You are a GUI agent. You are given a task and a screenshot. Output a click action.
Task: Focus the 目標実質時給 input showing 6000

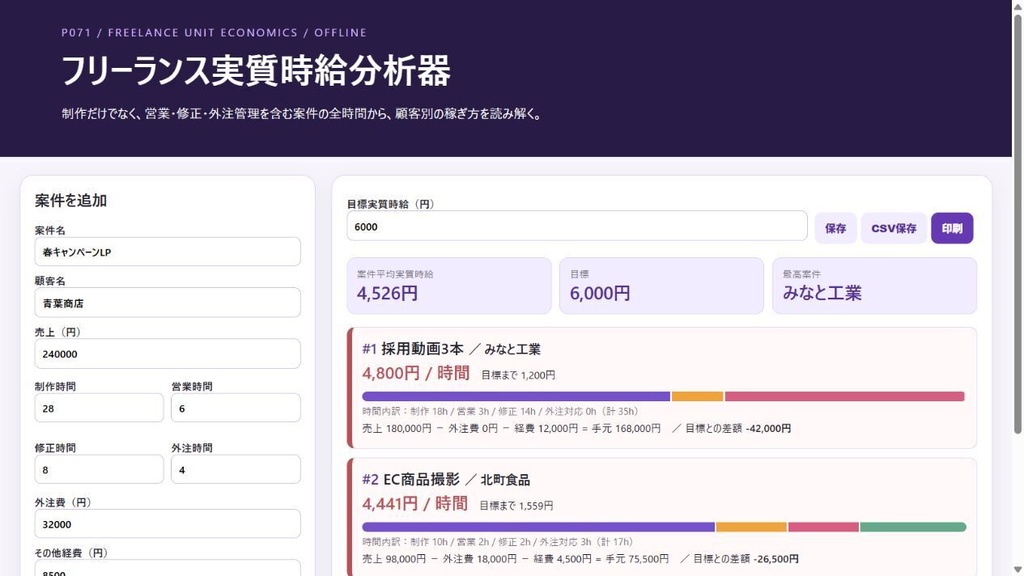click(x=577, y=226)
